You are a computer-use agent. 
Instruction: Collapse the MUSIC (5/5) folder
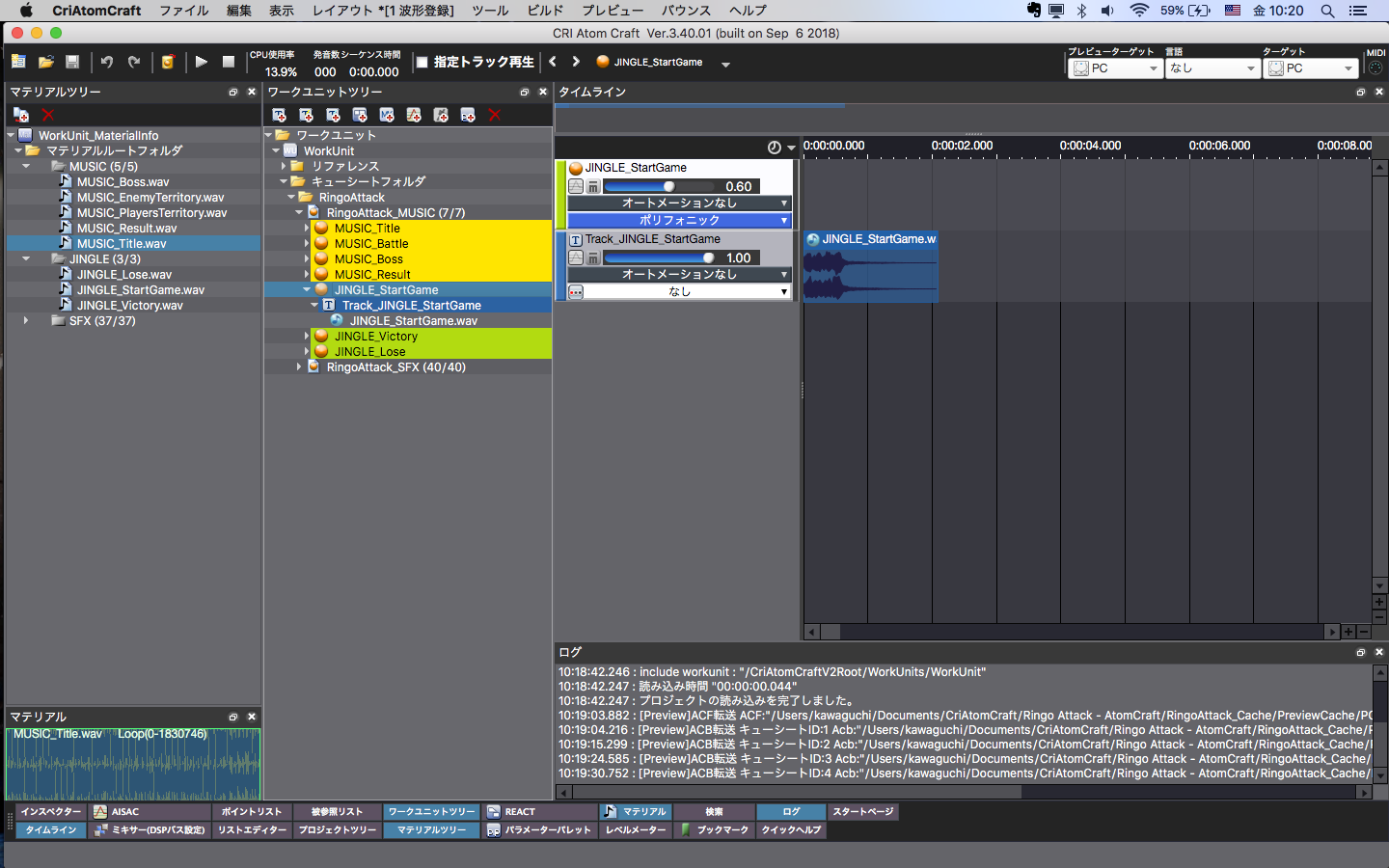pyautogui.click(x=26, y=166)
